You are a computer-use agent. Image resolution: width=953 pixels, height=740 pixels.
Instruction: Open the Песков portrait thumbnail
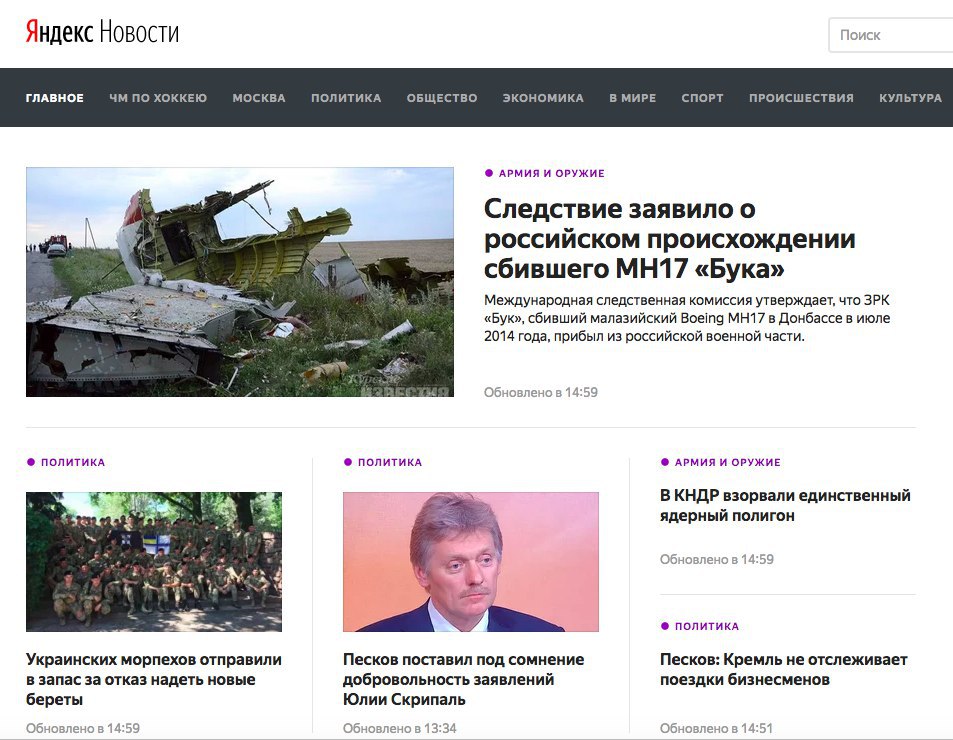point(470,562)
